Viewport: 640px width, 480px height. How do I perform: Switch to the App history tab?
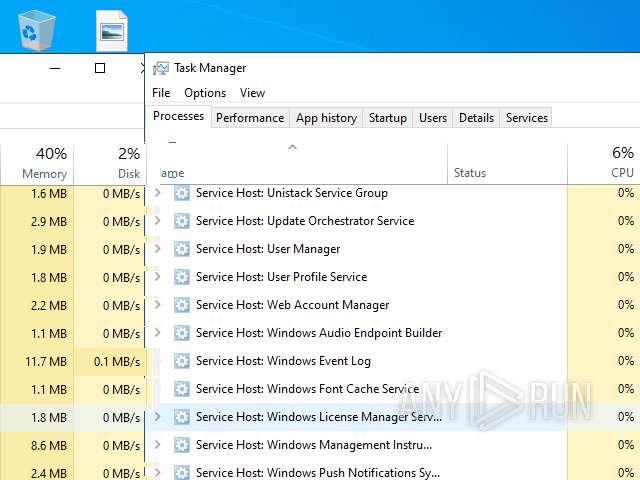point(326,118)
